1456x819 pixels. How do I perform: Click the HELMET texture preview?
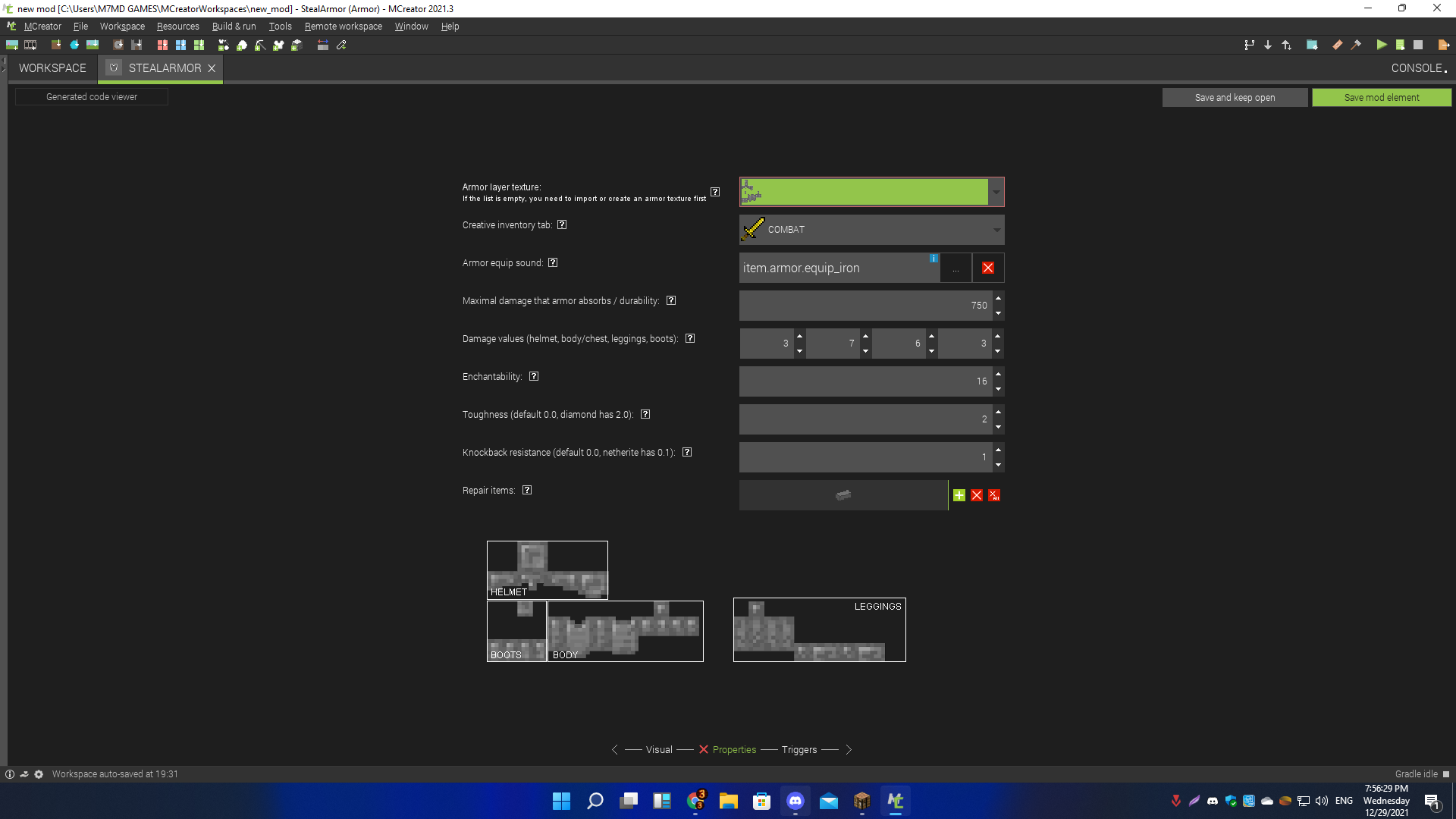pos(548,570)
